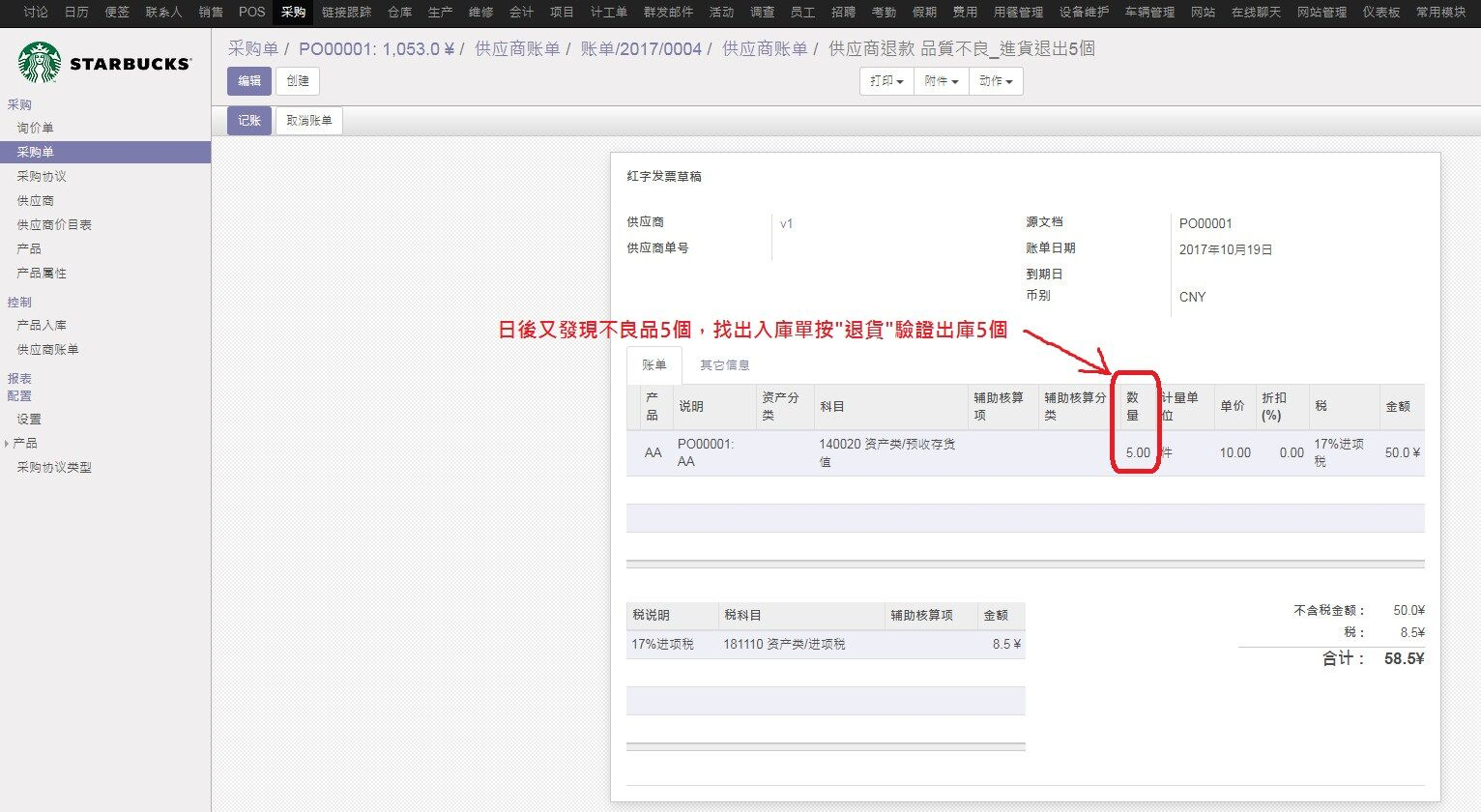This screenshot has height=812, width=1481.
Task: Open the 动作 dropdown
Action: (996, 81)
